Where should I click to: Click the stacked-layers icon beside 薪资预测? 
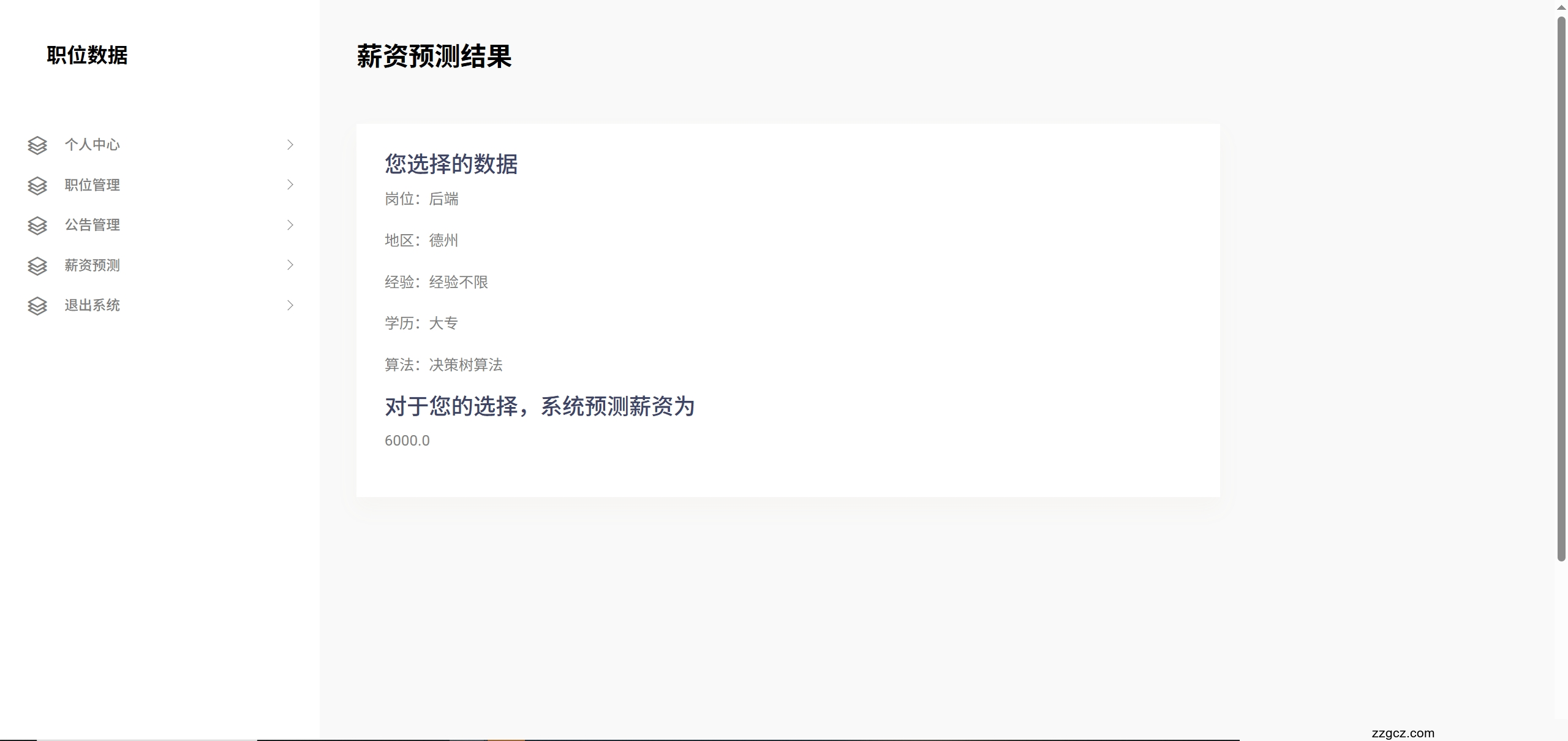pos(37,266)
